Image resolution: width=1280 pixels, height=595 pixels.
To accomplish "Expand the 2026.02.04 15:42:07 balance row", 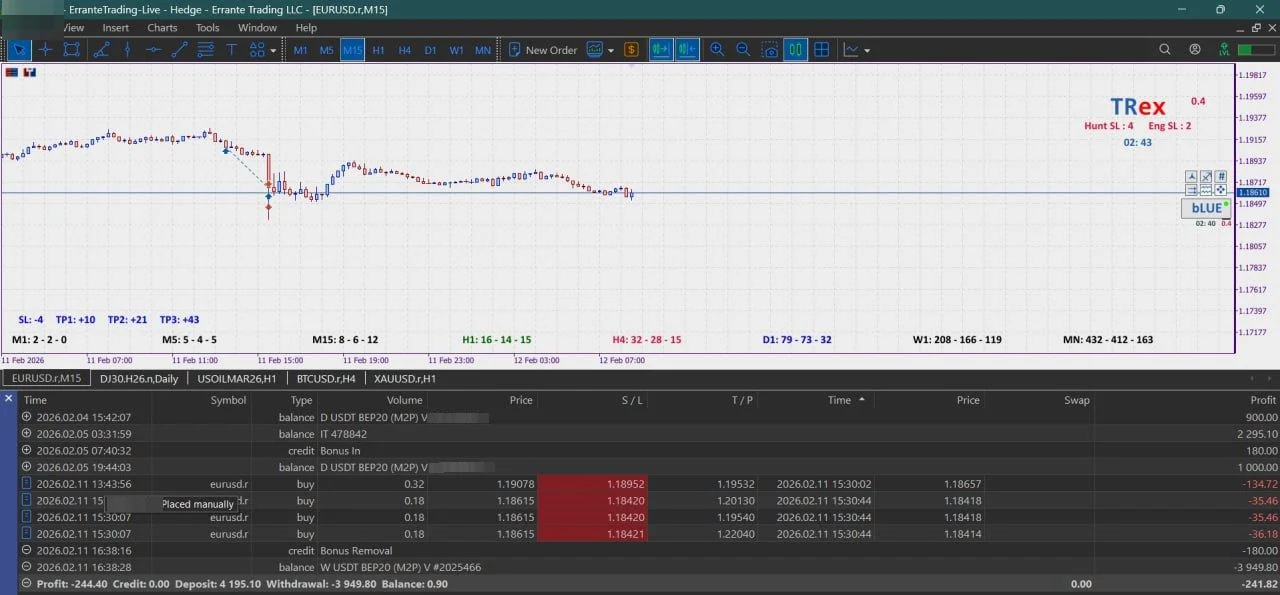I will pyautogui.click(x=27, y=417).
